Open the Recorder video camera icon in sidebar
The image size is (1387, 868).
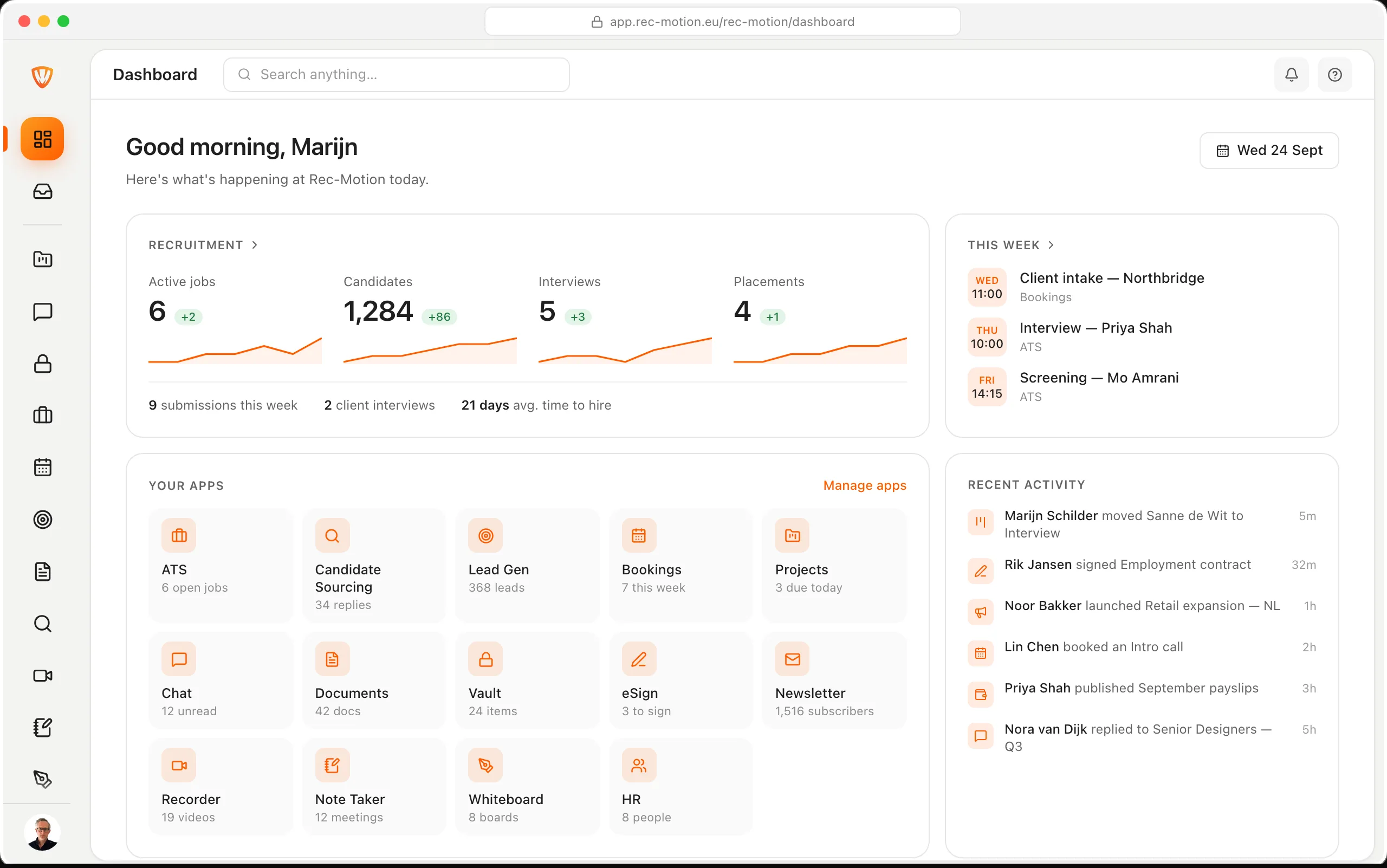point(42,676)
